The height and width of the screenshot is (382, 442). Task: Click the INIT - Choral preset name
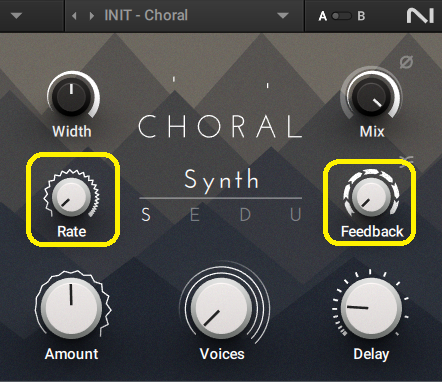146,15
